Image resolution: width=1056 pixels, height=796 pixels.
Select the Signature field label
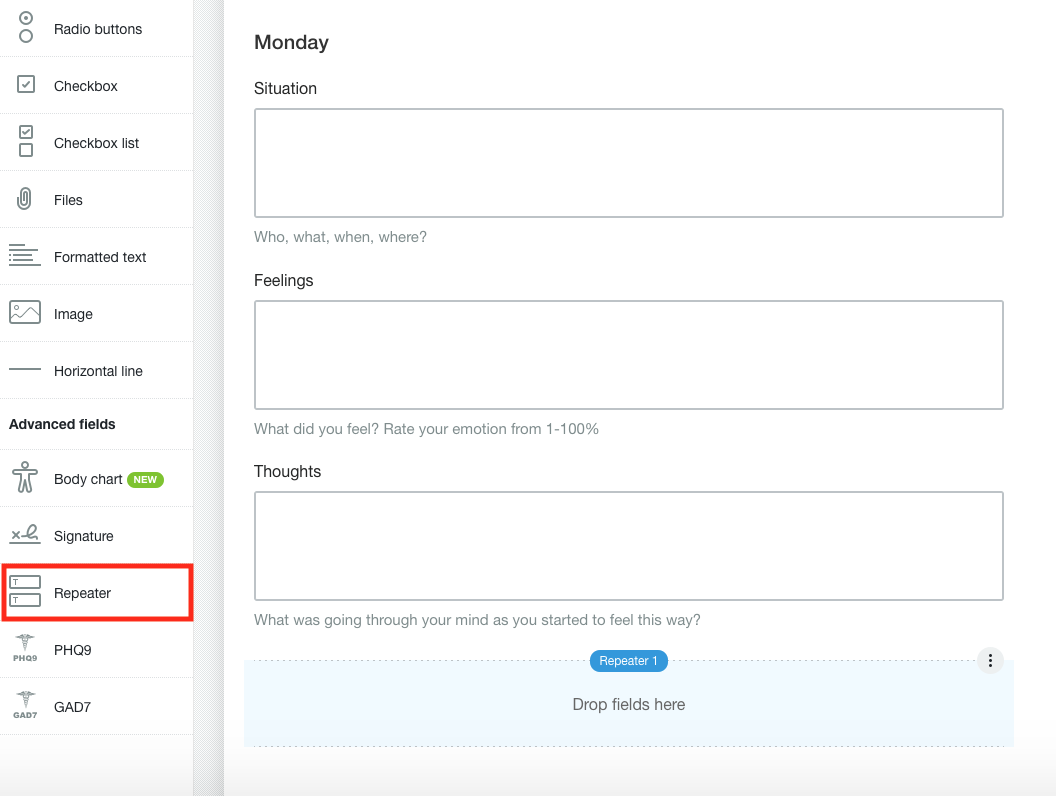point(84,536)
